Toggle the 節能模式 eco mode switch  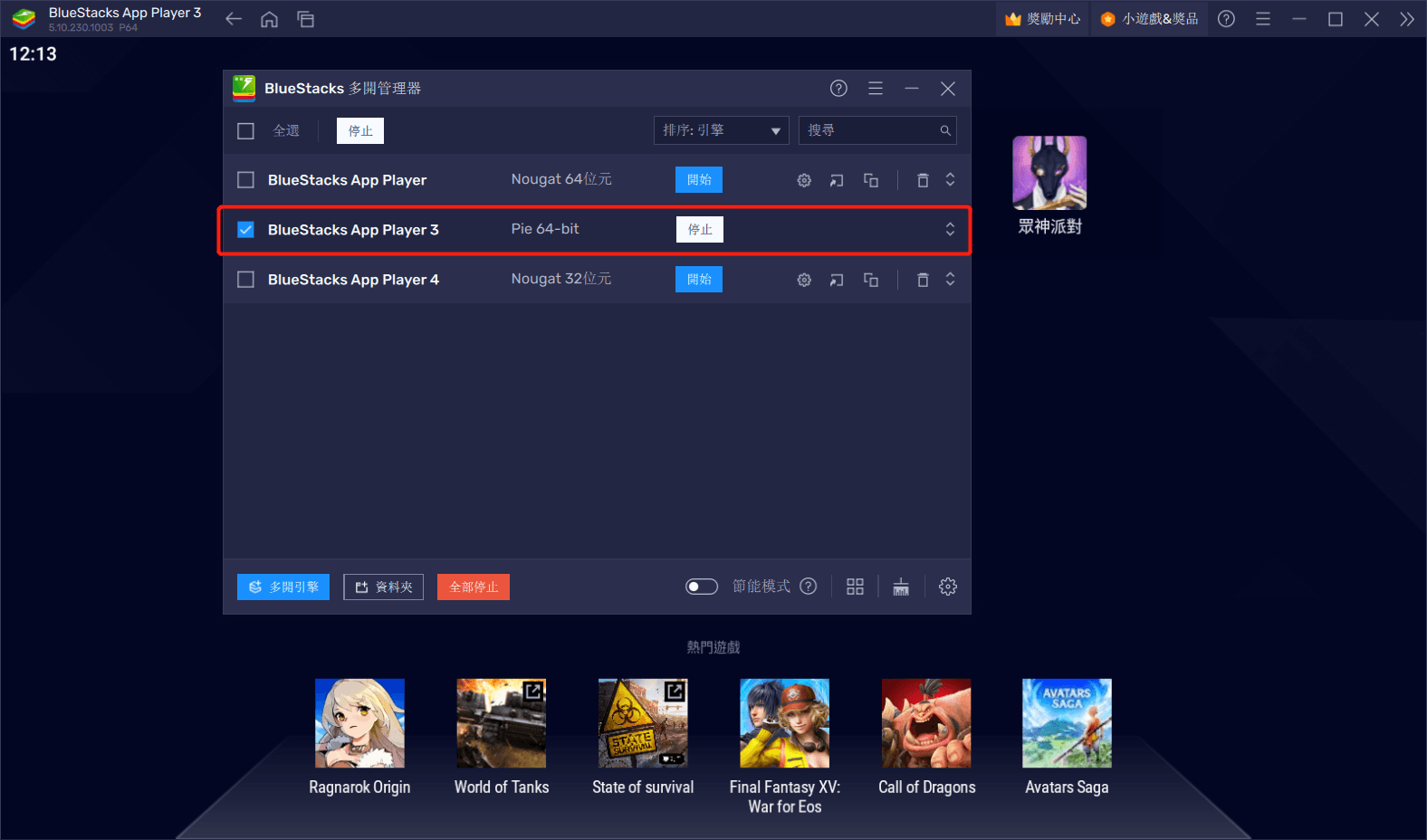[702, 587]
